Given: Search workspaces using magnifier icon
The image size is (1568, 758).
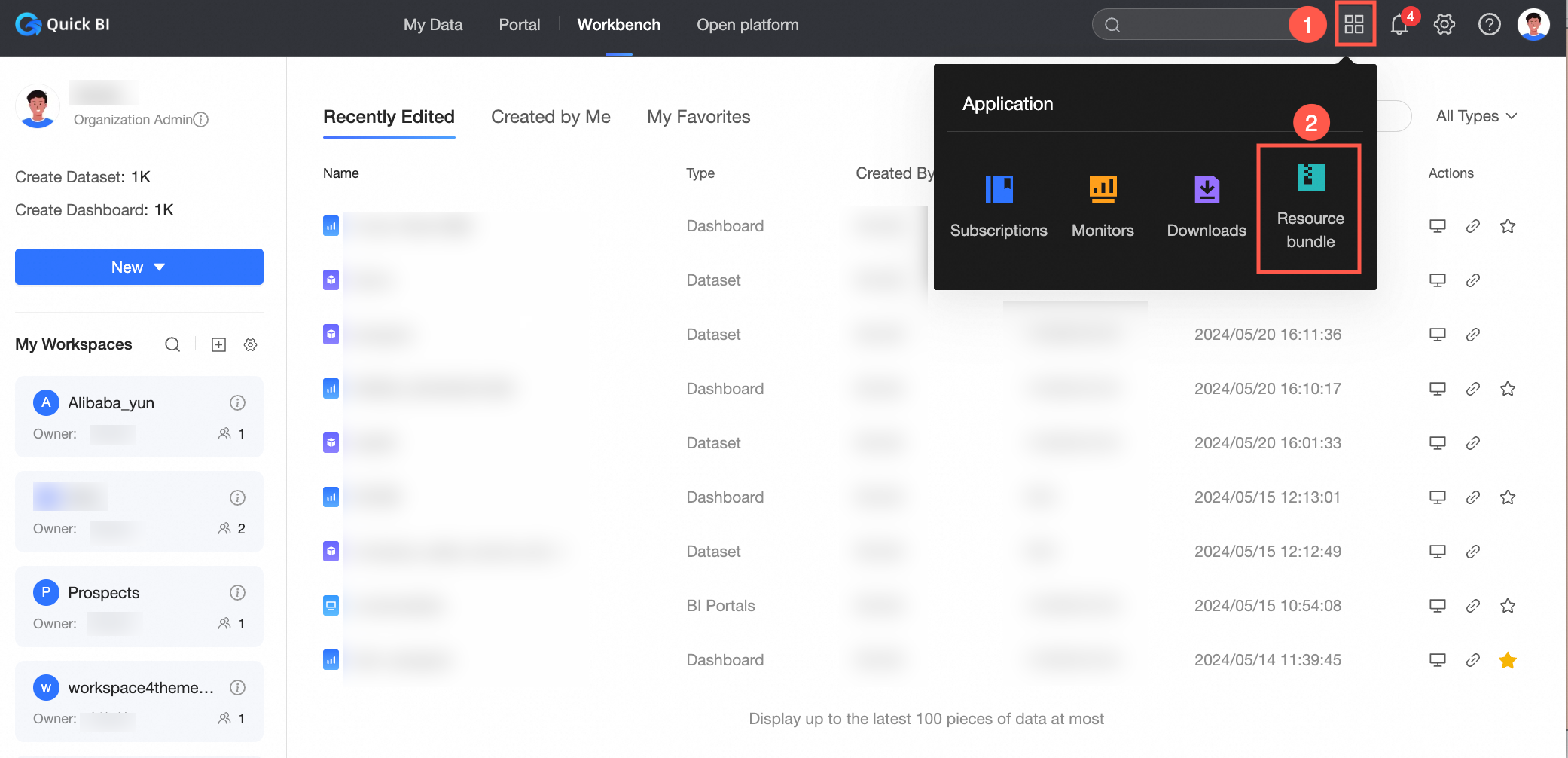Looking at the screenshot, I should [x=172, y=344].
